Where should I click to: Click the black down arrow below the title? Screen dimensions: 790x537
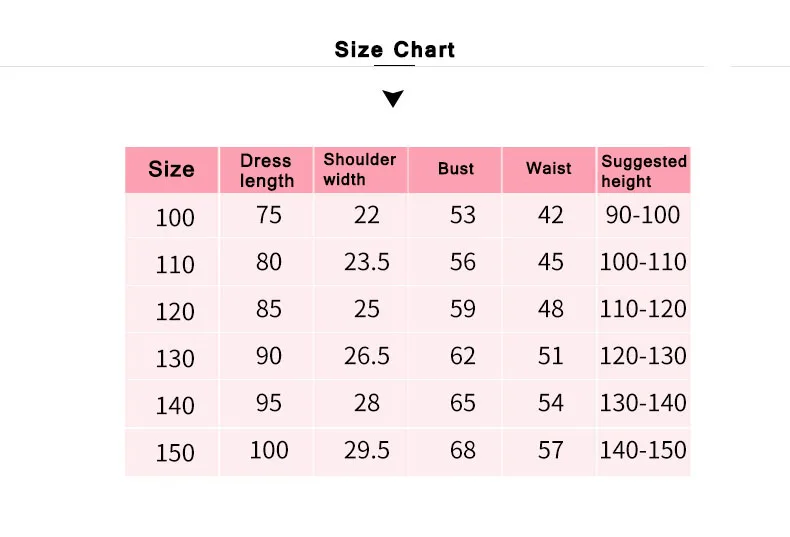click(x=394, y=98)
